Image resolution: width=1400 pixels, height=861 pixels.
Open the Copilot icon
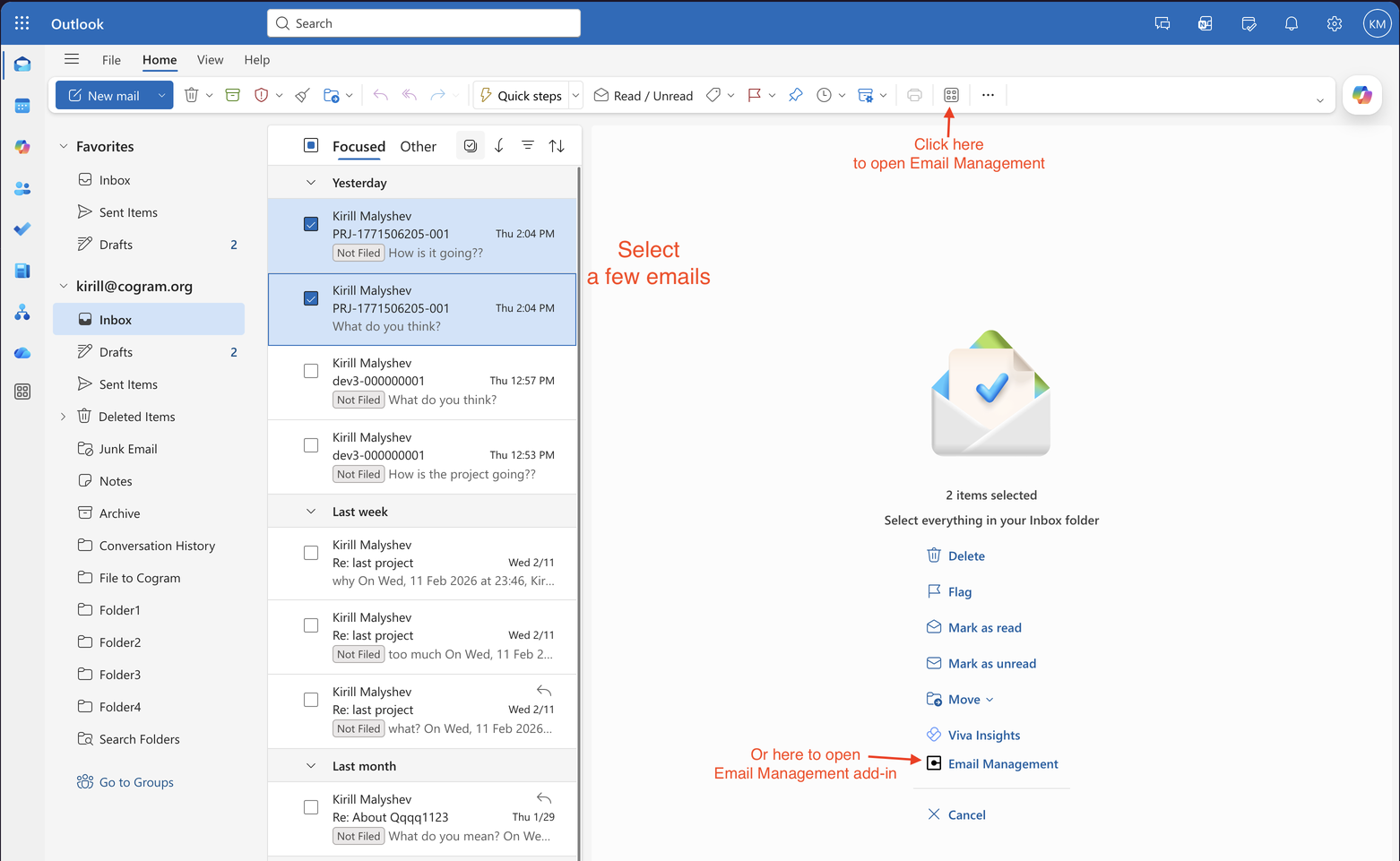pyautogui.click(x=1361, y=95)
